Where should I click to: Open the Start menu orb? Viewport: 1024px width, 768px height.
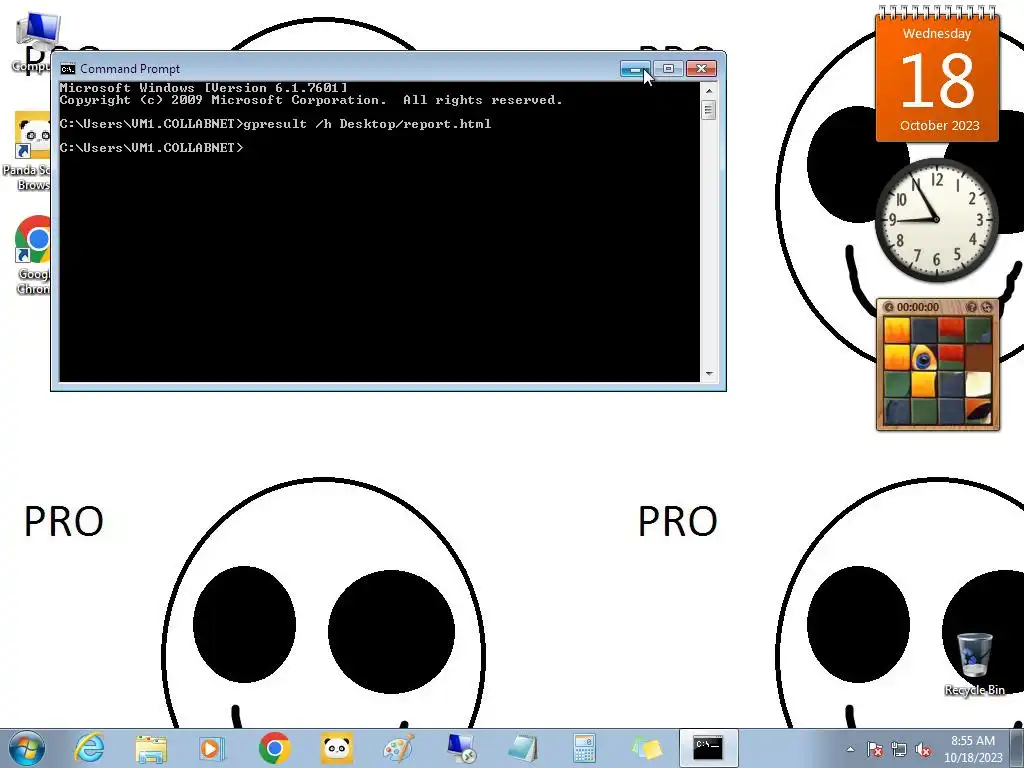coord(27,748)
